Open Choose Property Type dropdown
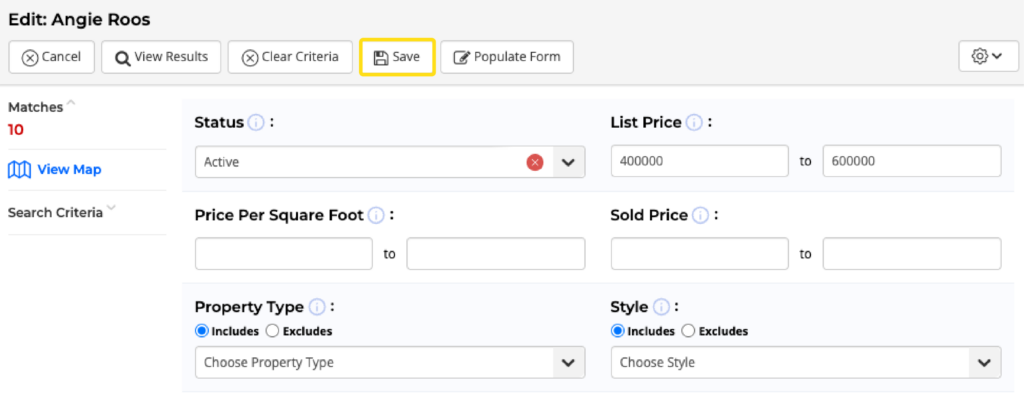Screen dimensions: 1024x403 (x=390, y=363)
